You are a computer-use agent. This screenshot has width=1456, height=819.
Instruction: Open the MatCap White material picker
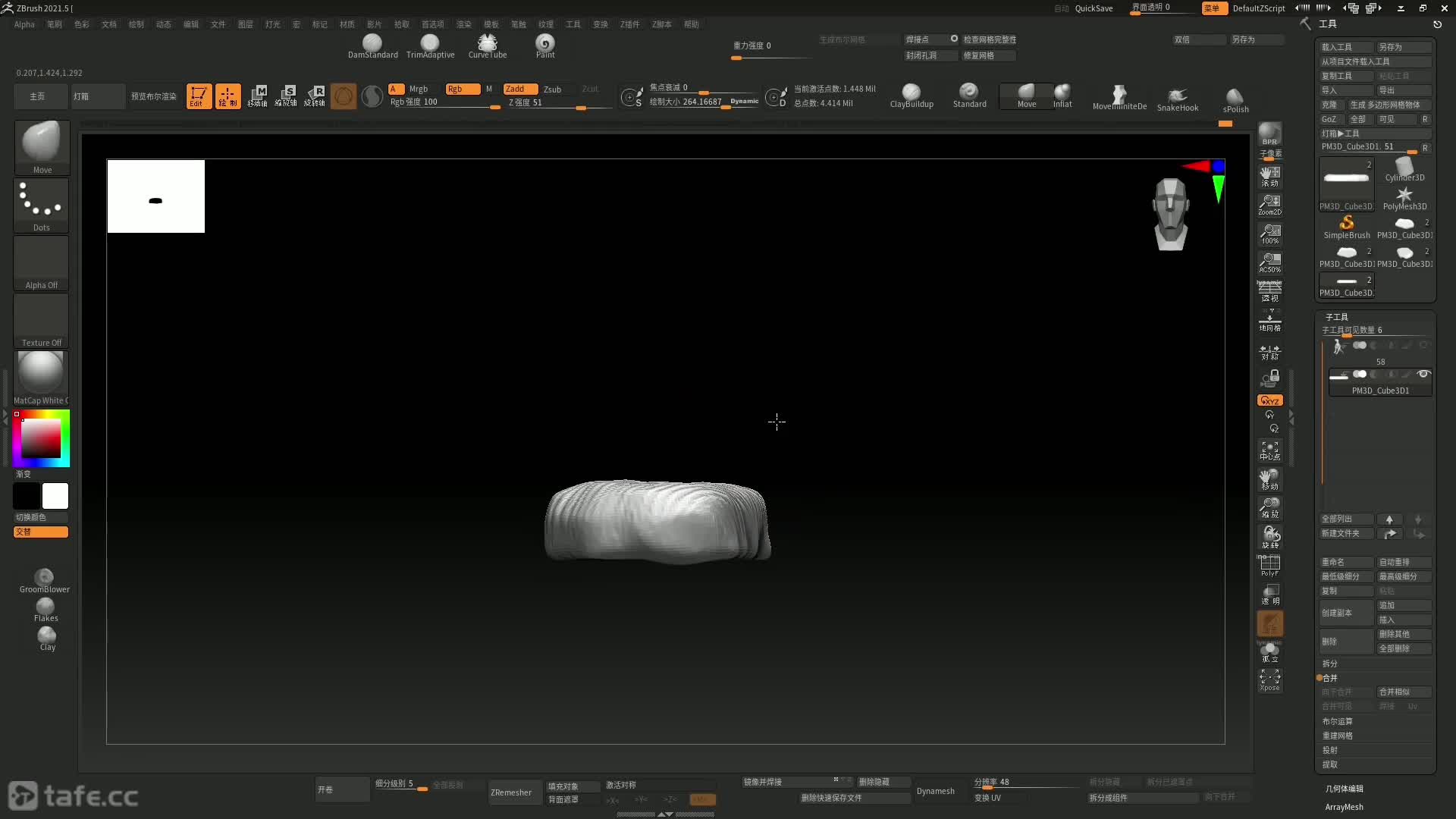(x=42, y=378)
